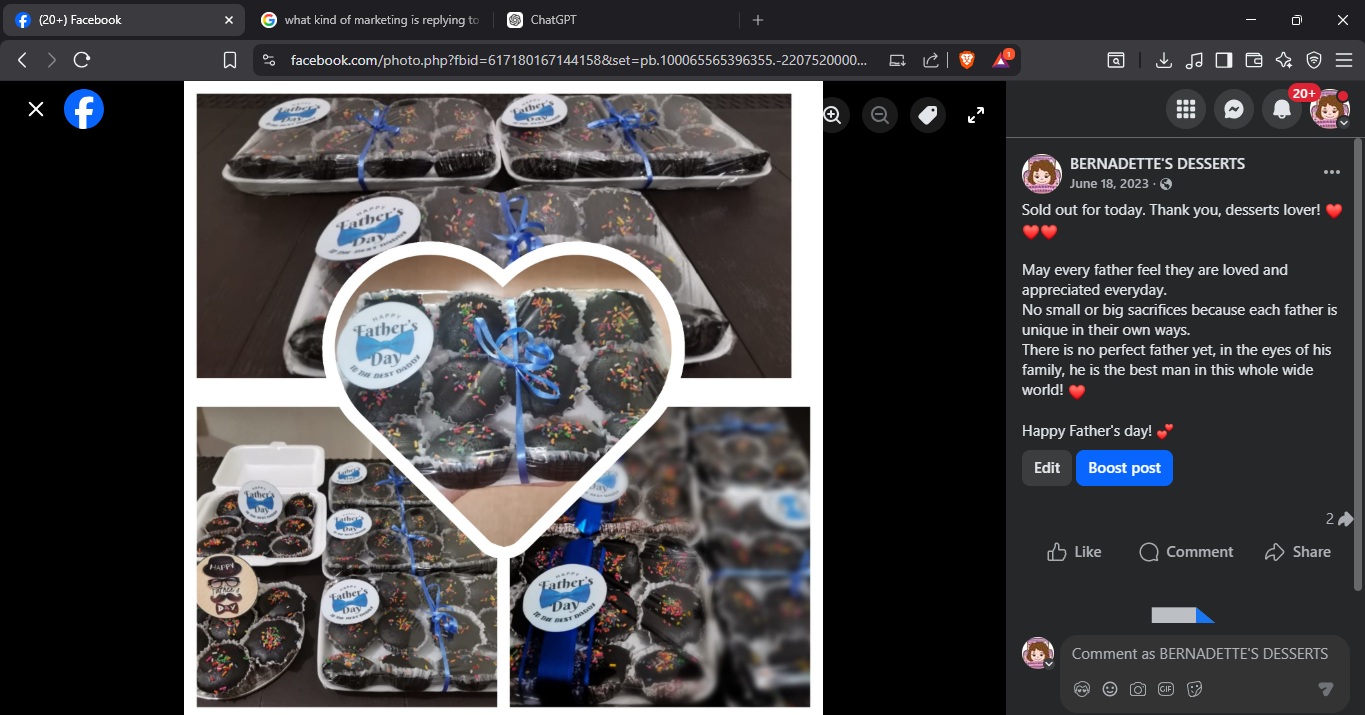1365x715 pixels.
Task: Go back in the browser
Action: point(22,60)
